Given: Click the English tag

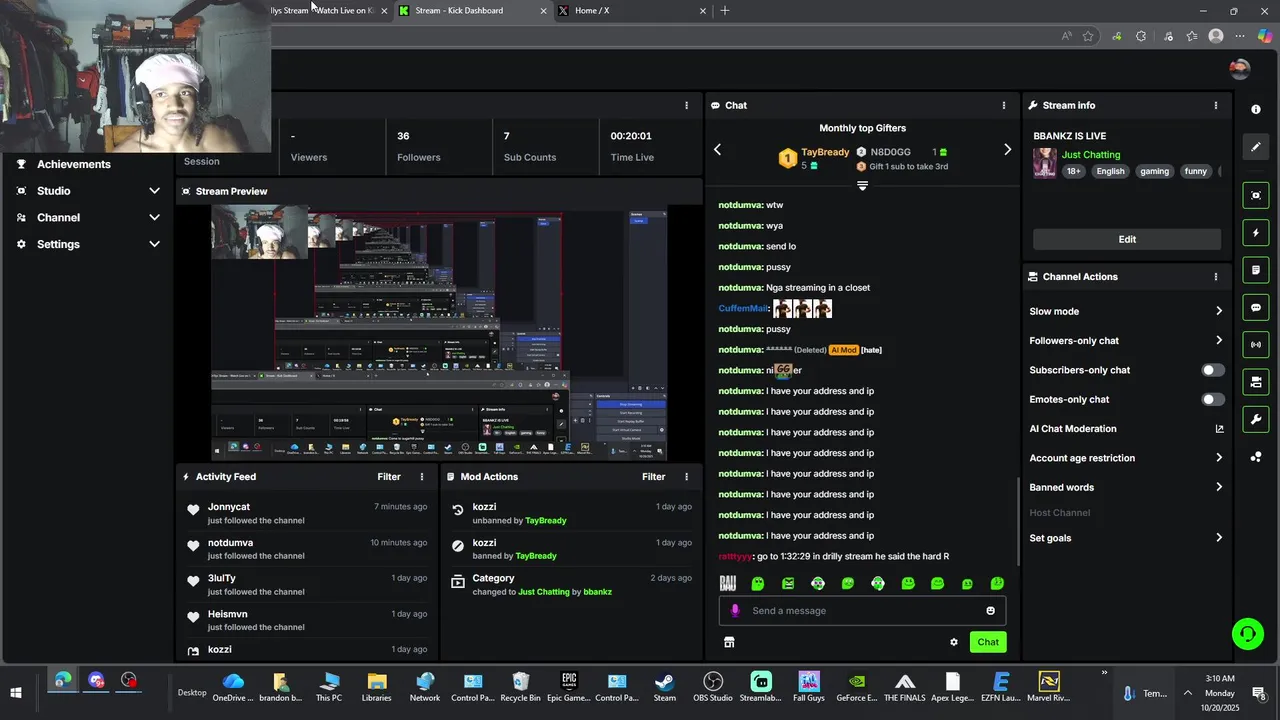Looking at the screenshot, I should tap(1110, 171).
